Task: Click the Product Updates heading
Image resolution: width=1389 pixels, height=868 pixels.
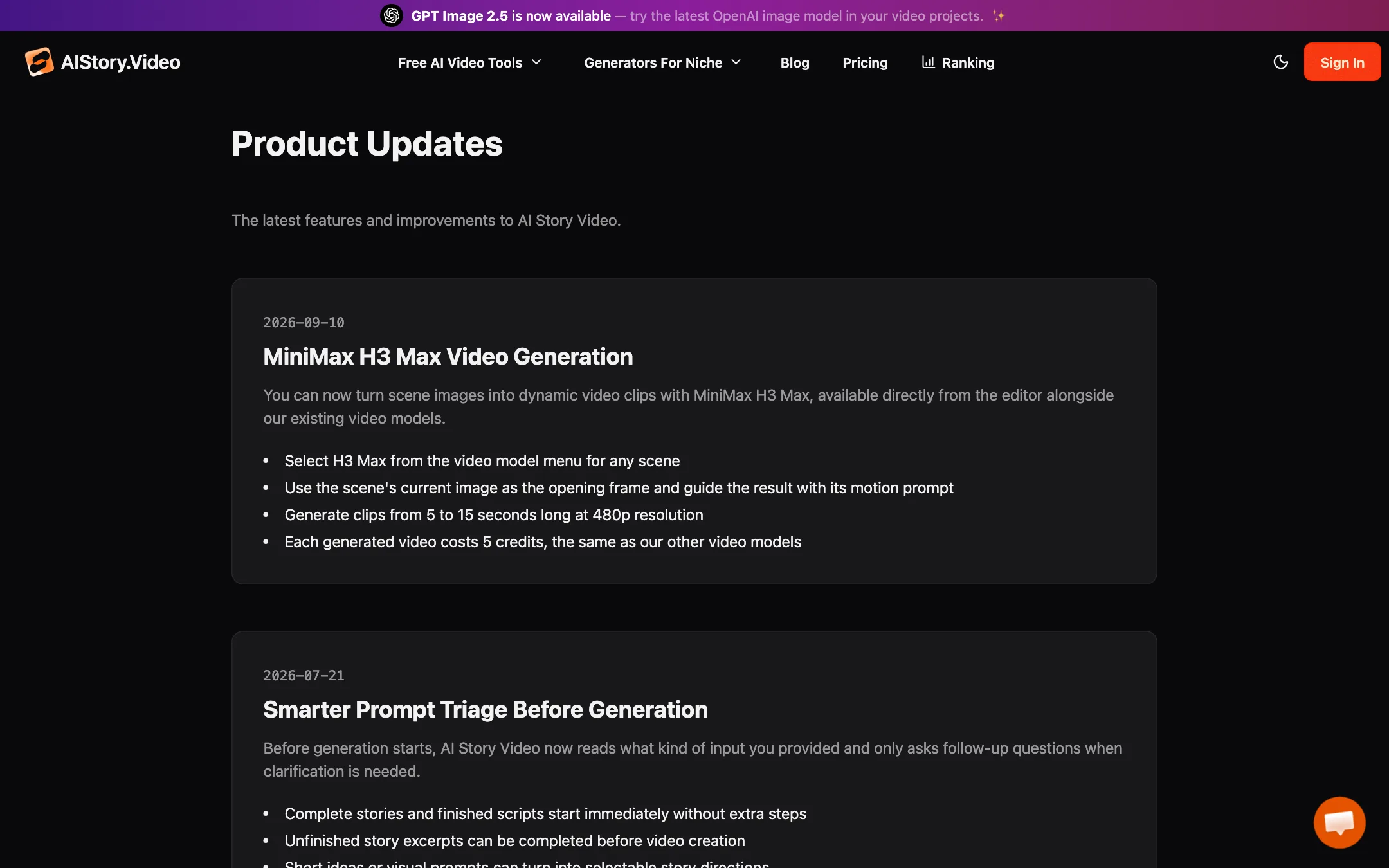Action: point(367,143)
